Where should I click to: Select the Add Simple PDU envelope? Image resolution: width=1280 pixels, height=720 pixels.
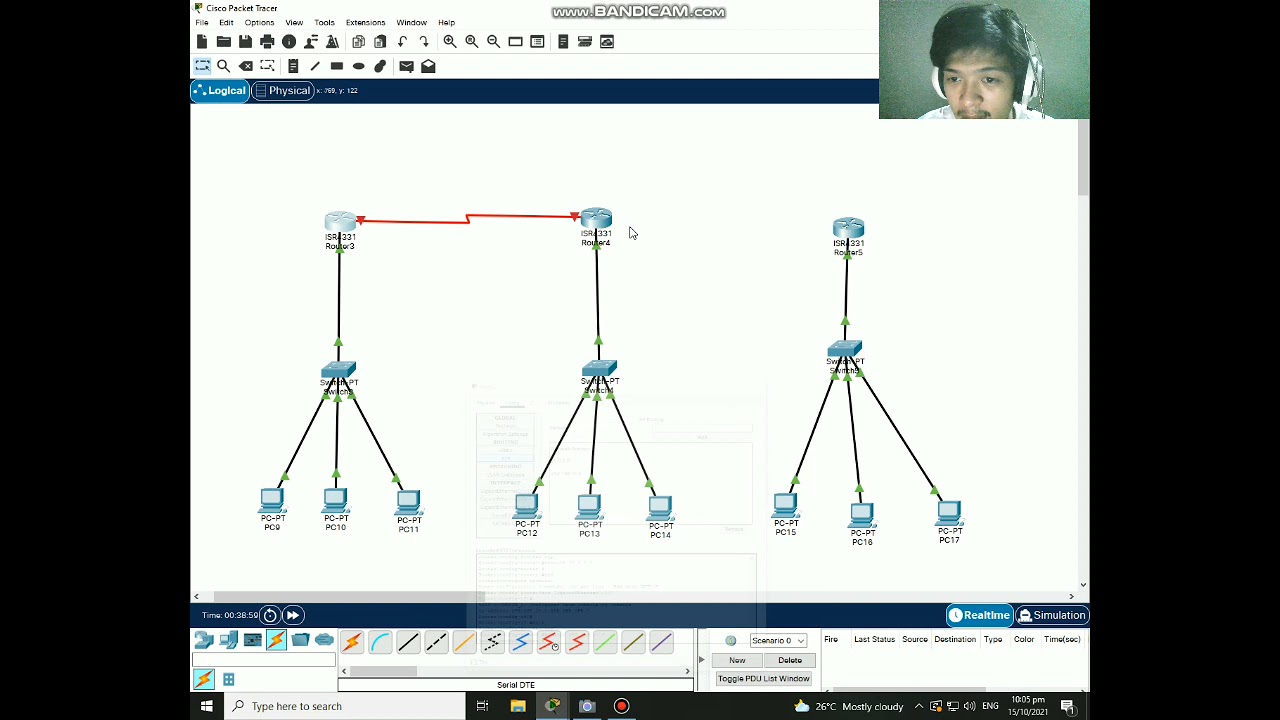(406, 66)
